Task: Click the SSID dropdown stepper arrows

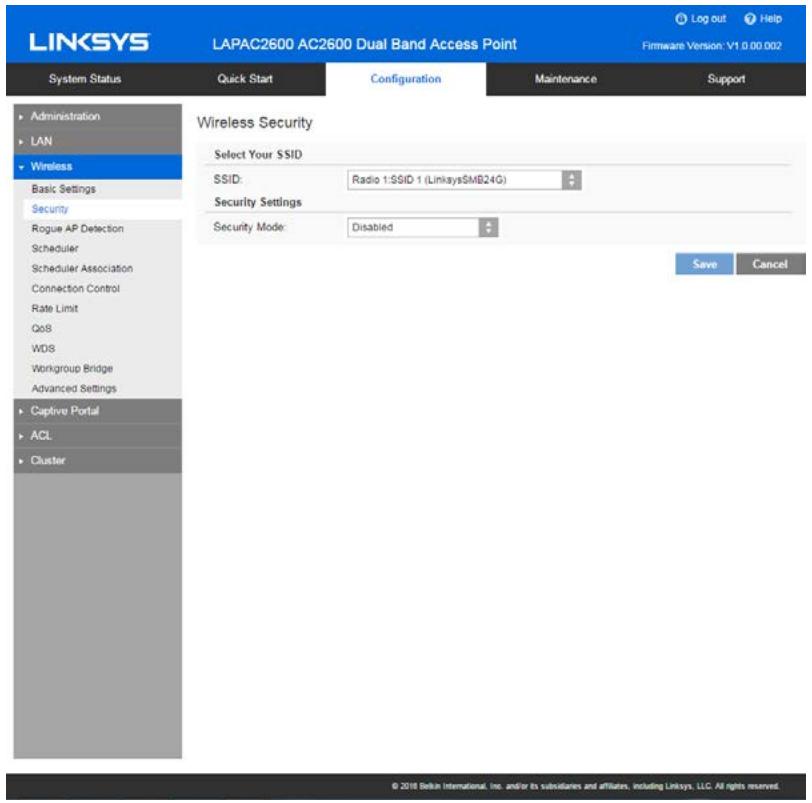Action: [x=572, y=180]
